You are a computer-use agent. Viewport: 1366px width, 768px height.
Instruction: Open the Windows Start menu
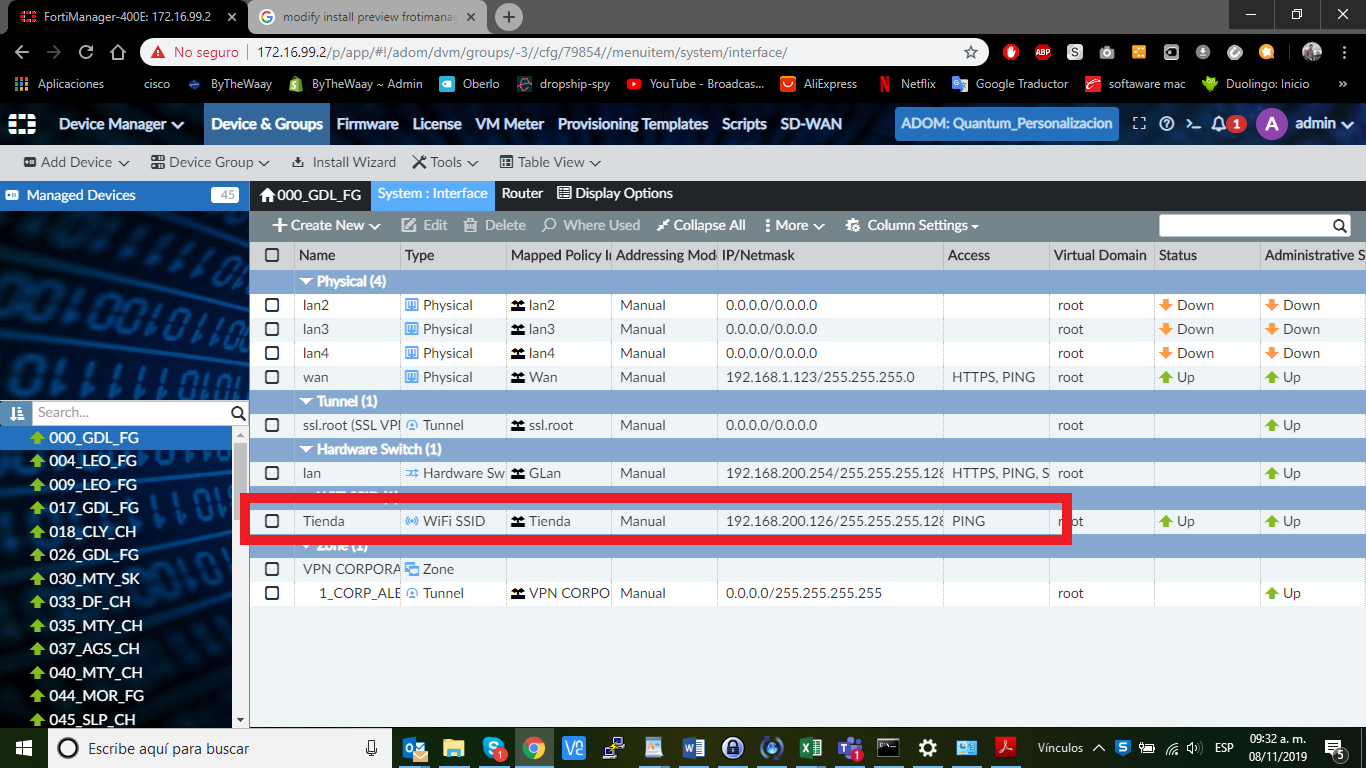click(x=23, y=748)
